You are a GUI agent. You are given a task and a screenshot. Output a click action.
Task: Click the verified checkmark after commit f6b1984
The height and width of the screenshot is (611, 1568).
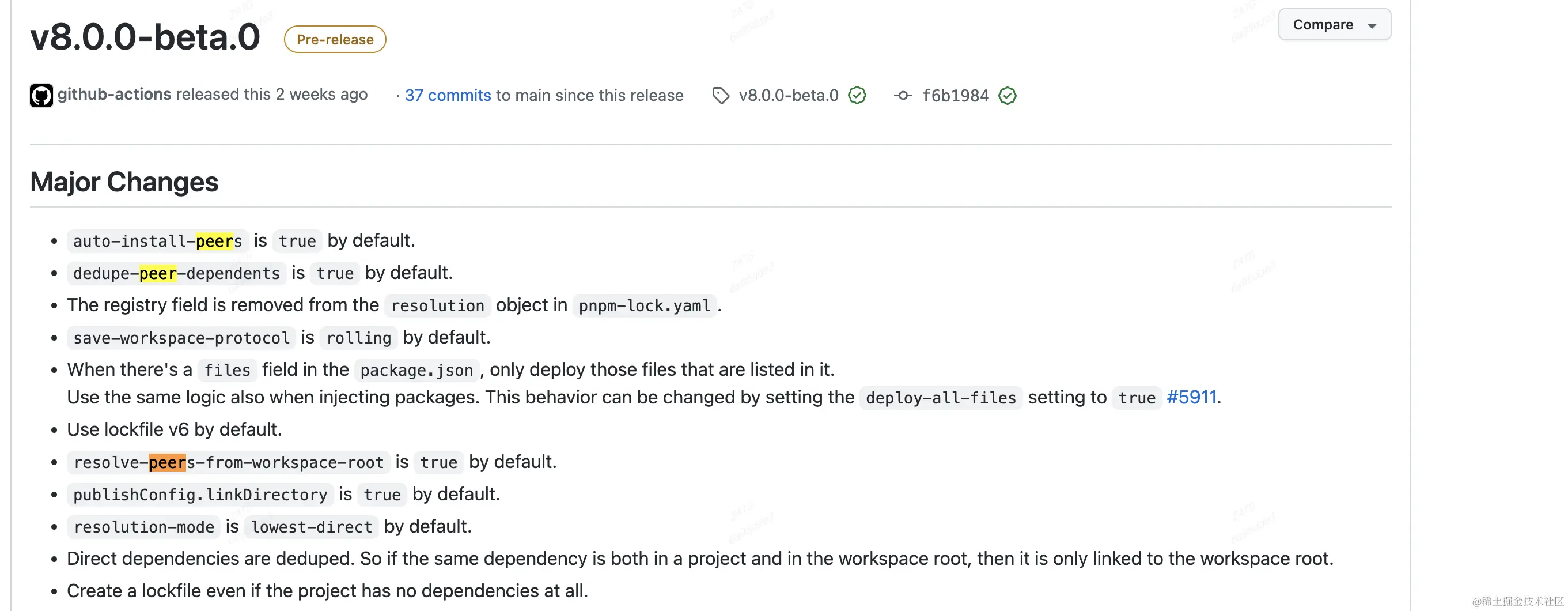pos(1008,96)
